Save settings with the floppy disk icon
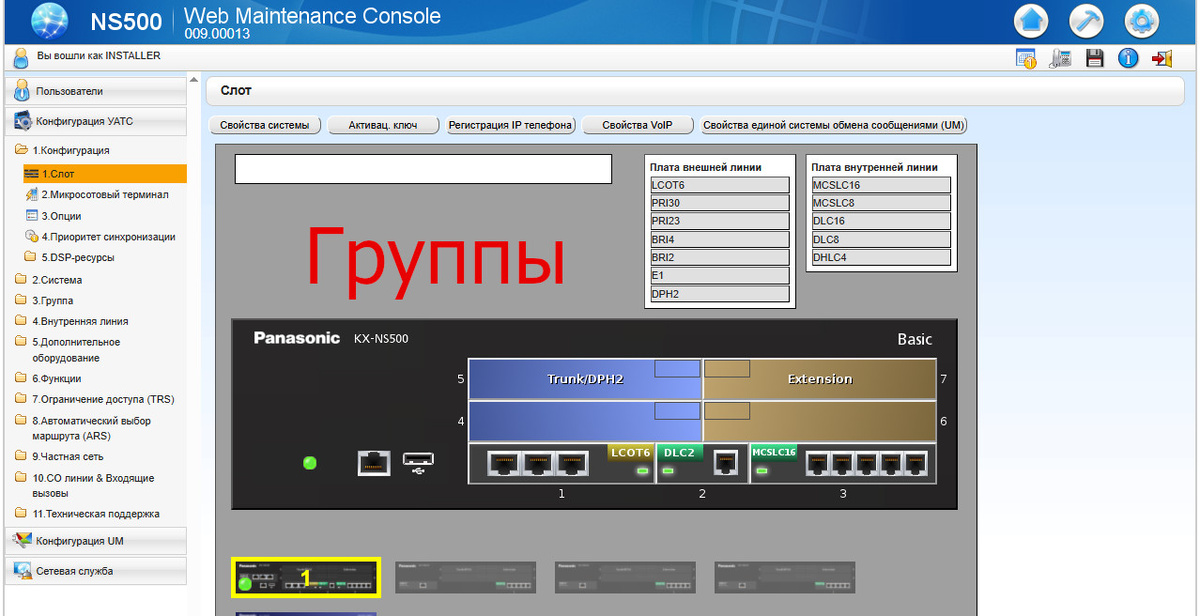The height and width of the screenshot is (616, 1200). 1094,58
